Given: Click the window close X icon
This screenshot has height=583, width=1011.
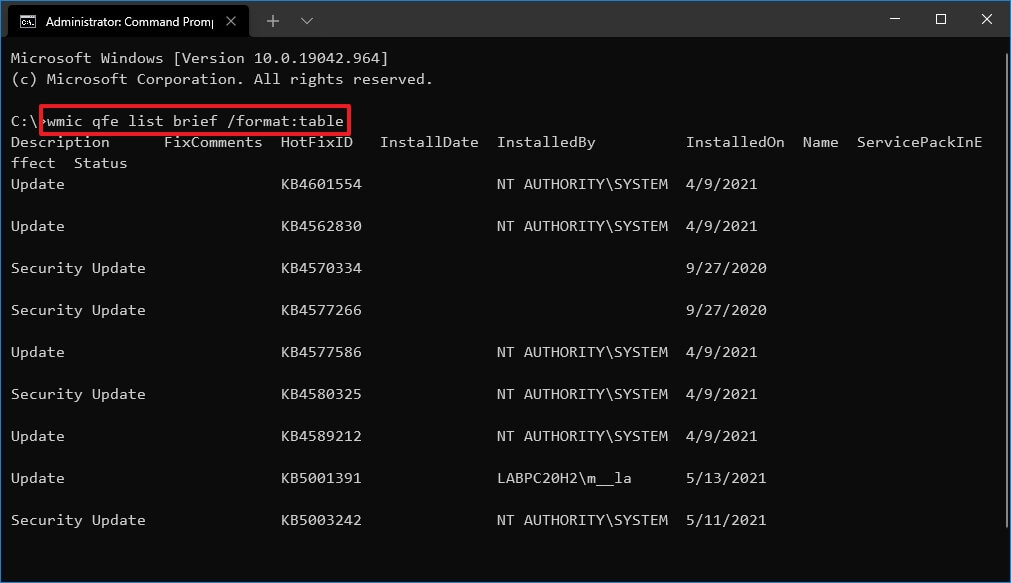Looking at the screenshot, I should click(987, 19).
